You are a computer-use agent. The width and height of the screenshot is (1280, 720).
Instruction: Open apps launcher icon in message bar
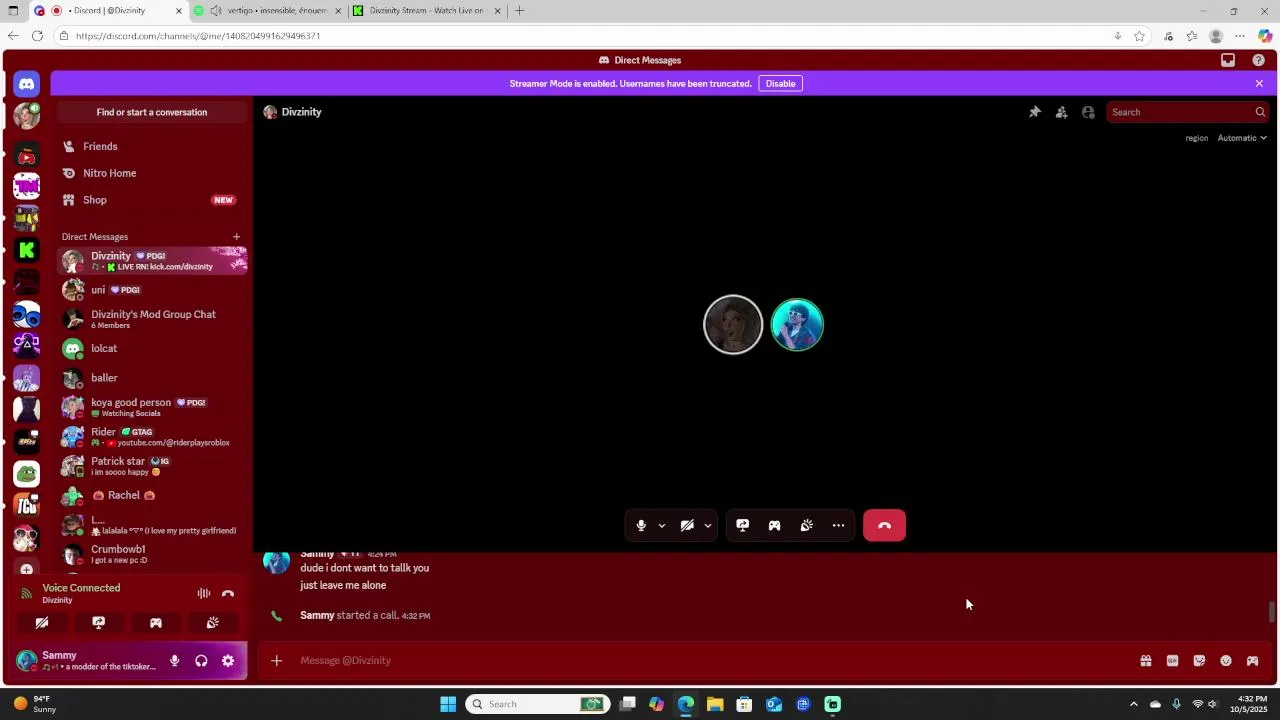tap(1252, 661)
